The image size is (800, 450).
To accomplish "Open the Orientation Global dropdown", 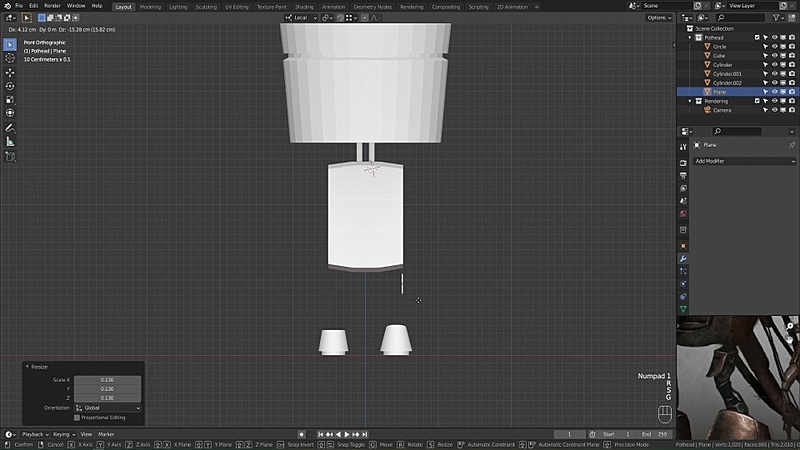I will [108, 408].
